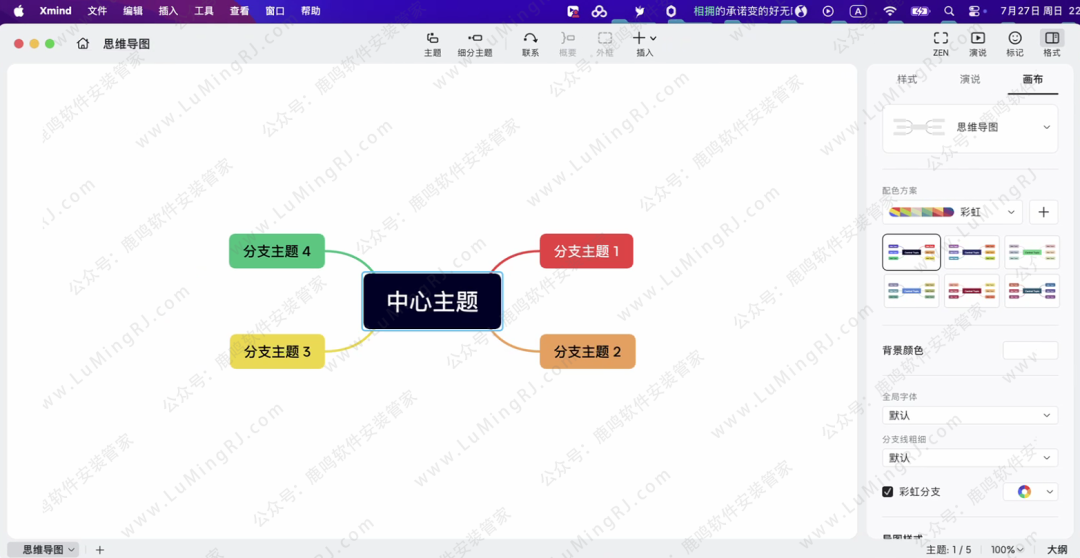Open the 100% zoom dropdown
The image size is (1080, 558).
1007,549
